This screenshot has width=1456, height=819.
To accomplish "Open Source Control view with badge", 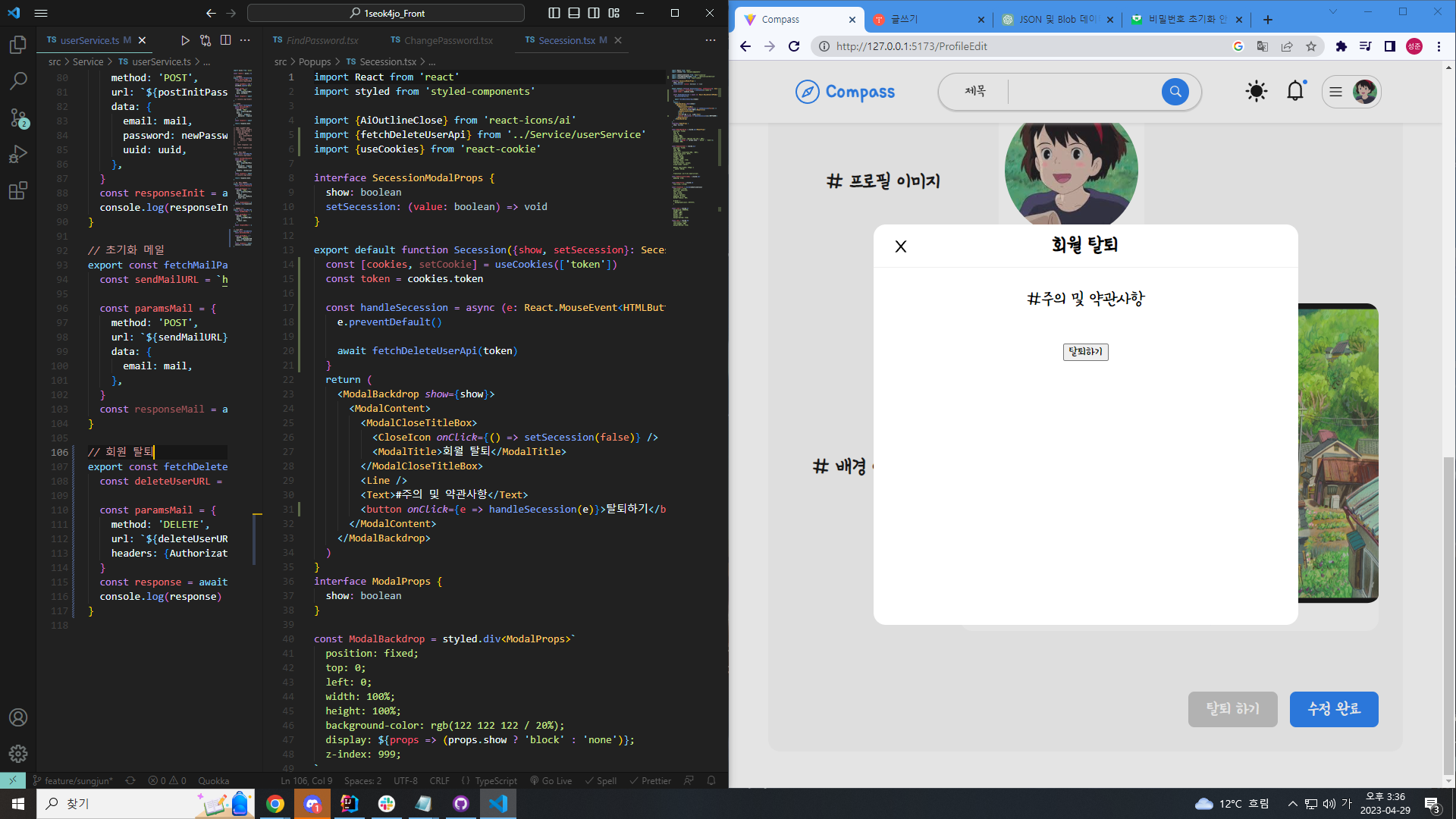I will (18, 118).
